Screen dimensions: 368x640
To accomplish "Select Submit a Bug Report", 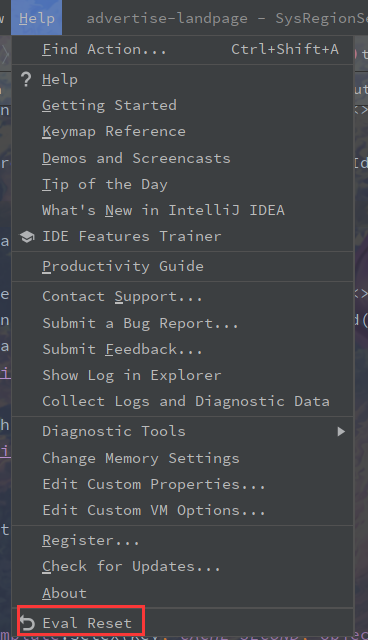I will click(x=182, y=323).
